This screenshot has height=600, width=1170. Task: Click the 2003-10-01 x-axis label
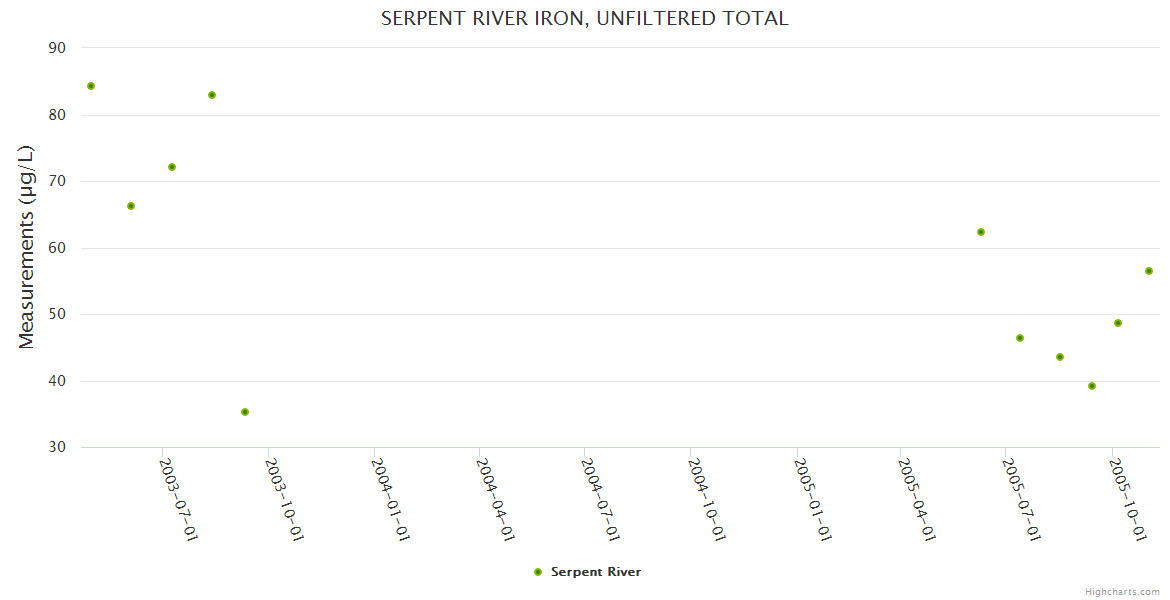click(286, 499)
